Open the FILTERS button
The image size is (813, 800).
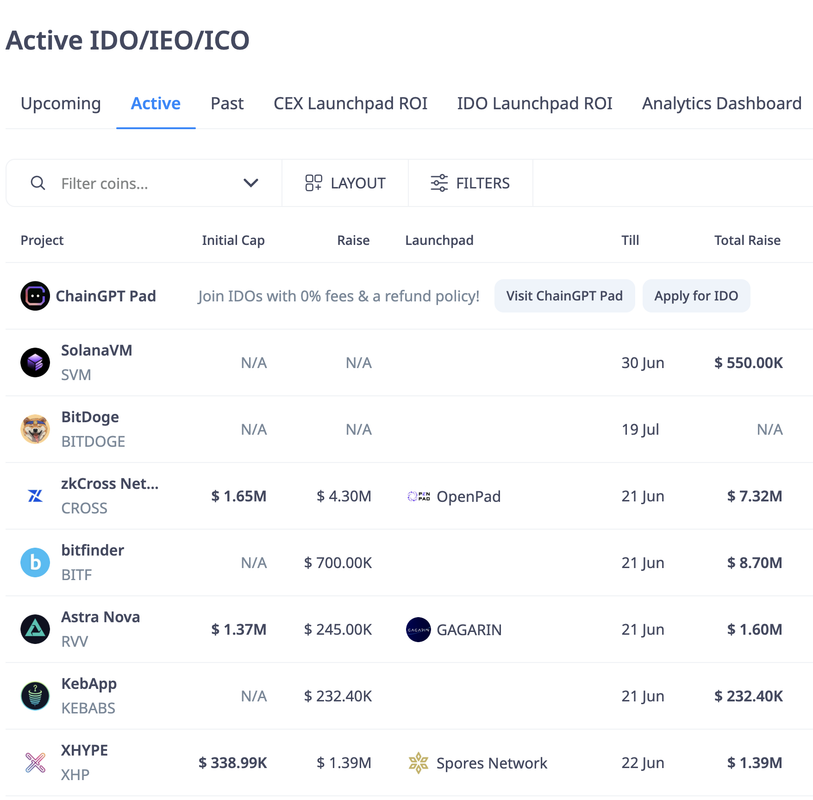[470, 183]
